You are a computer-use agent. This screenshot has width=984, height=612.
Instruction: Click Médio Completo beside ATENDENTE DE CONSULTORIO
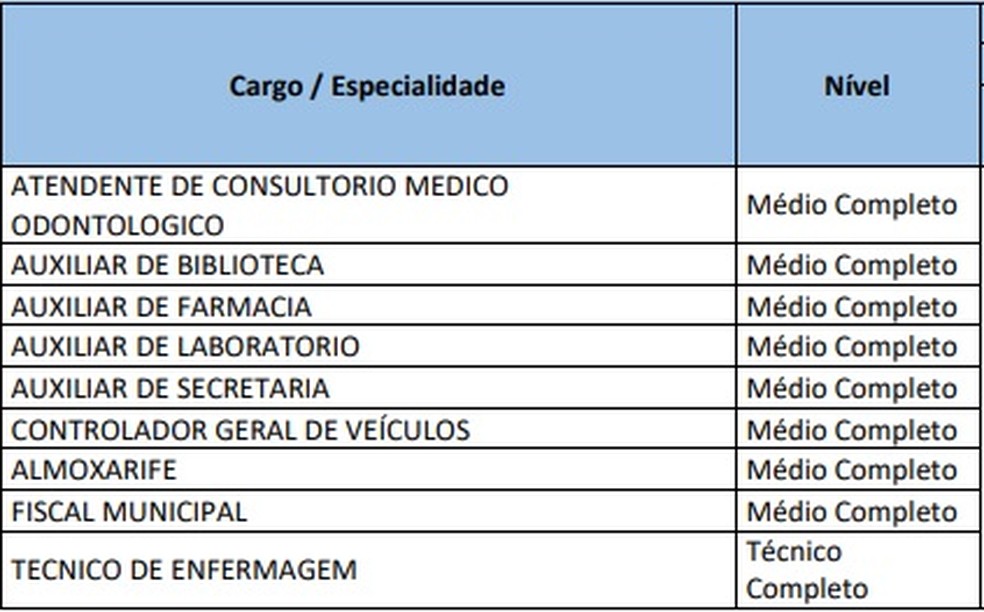pos(852,205)
